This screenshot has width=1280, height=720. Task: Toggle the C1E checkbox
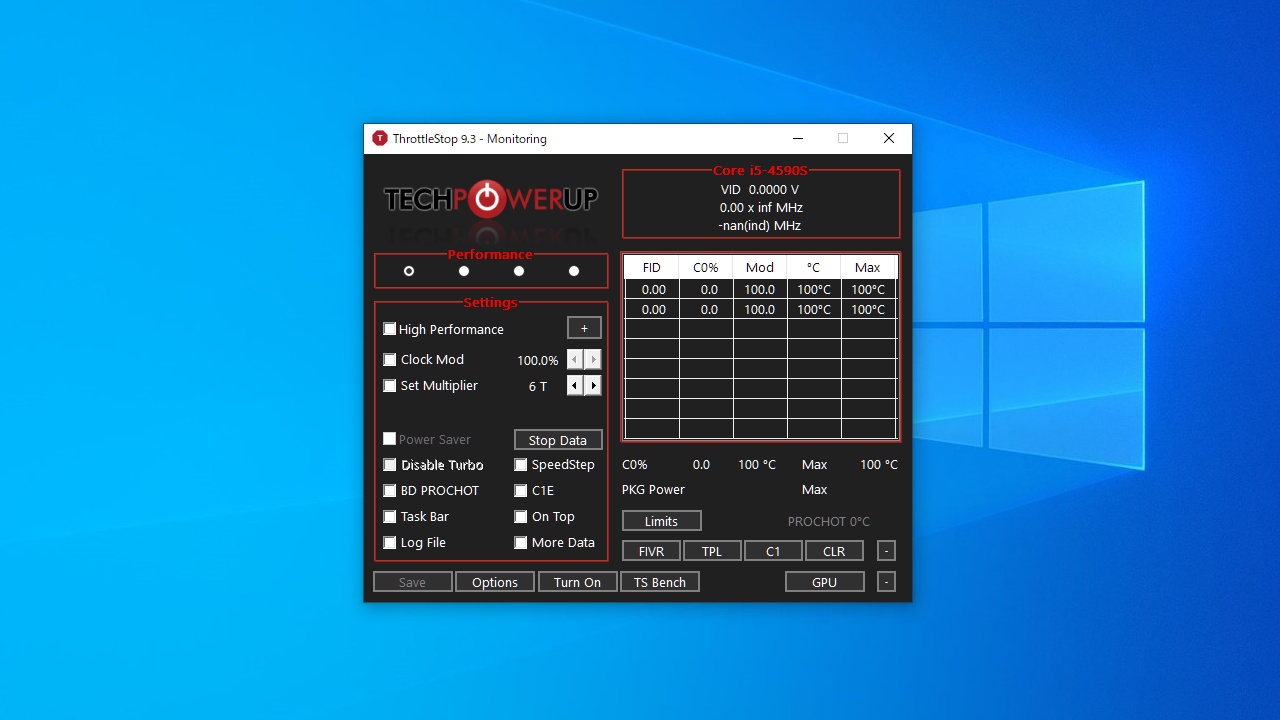tap(521, 491)
